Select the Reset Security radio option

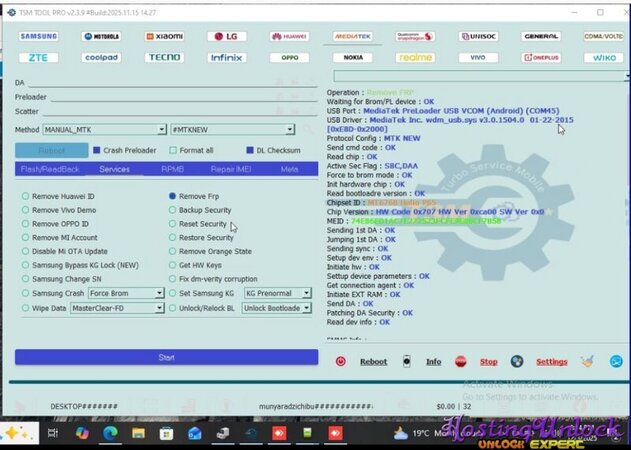pyautogui.click(x=173, y=224)
